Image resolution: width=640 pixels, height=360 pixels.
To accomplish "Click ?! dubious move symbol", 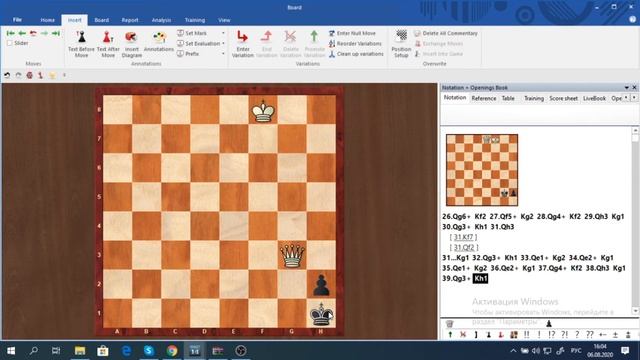I will (564, 335).
